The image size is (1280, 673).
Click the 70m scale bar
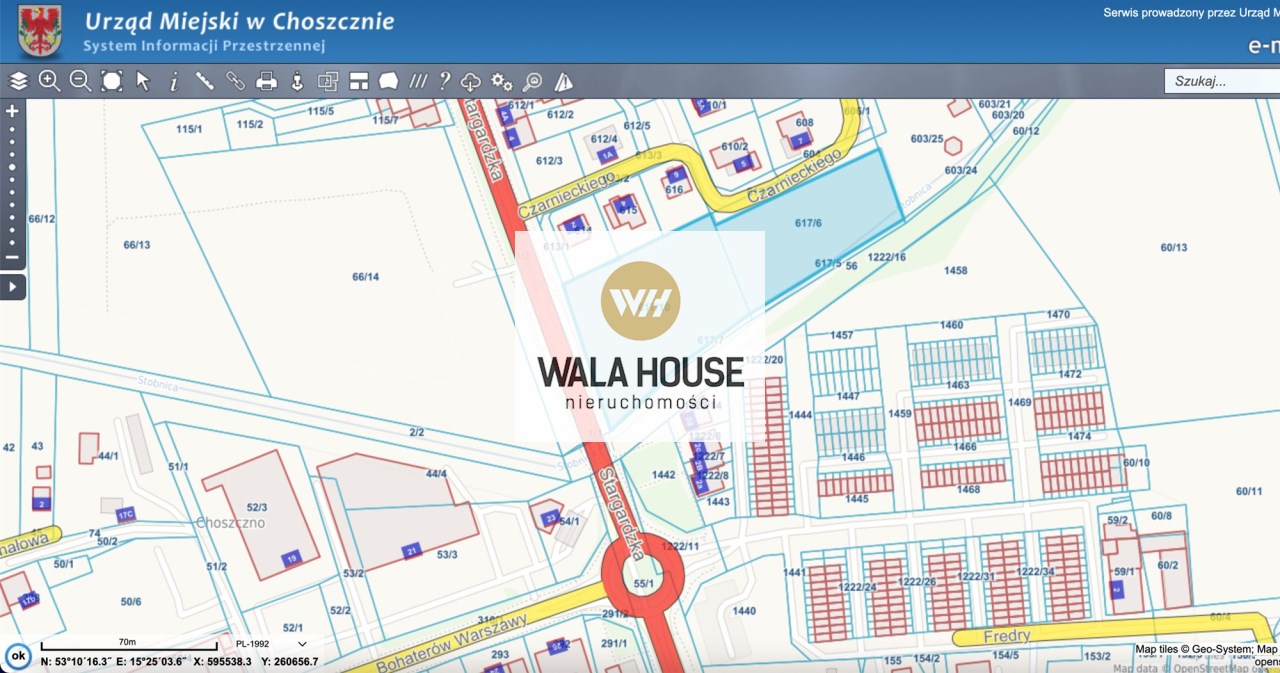click(128, 645)
